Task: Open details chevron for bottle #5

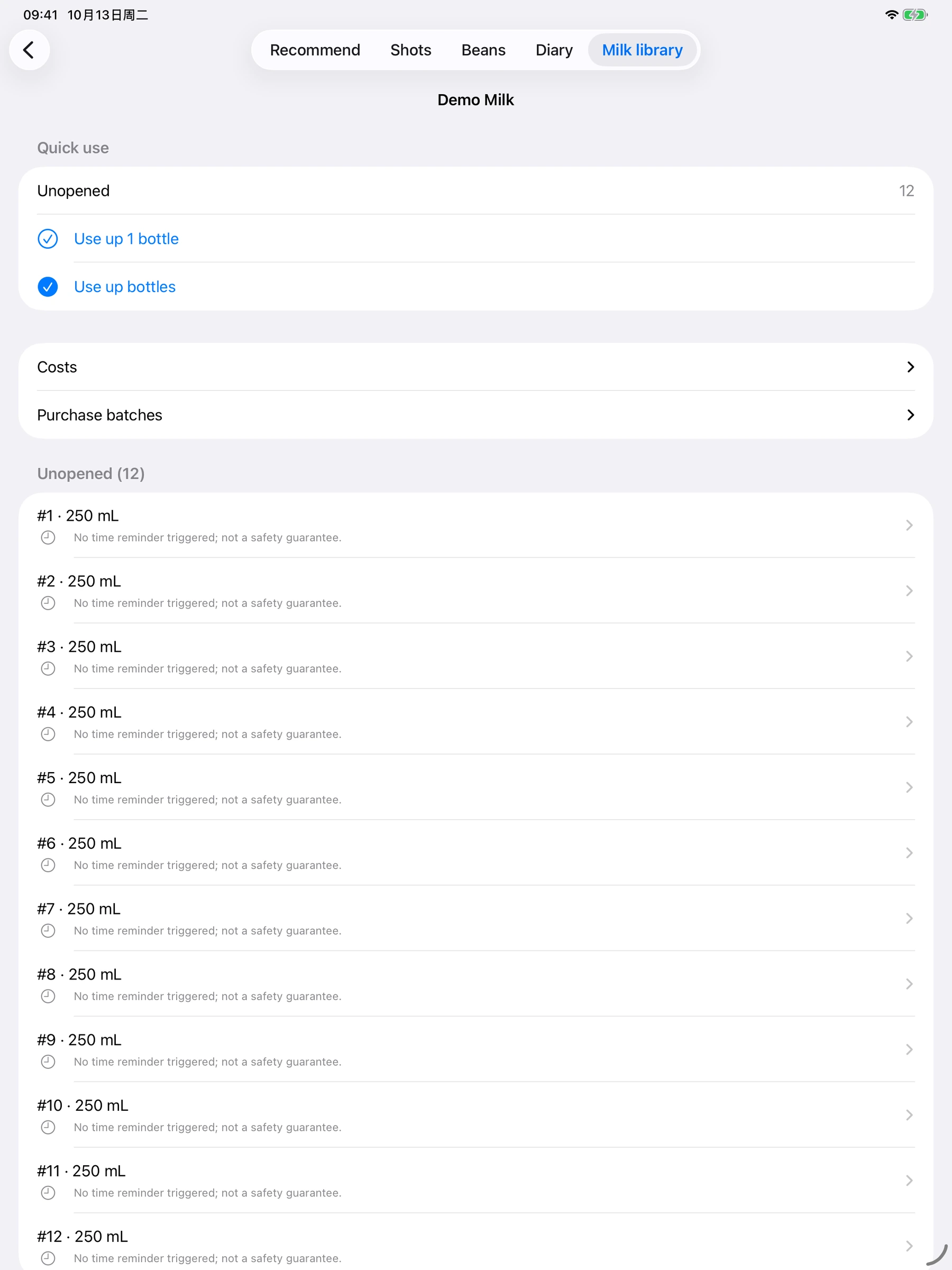Action: coord(909,786)
